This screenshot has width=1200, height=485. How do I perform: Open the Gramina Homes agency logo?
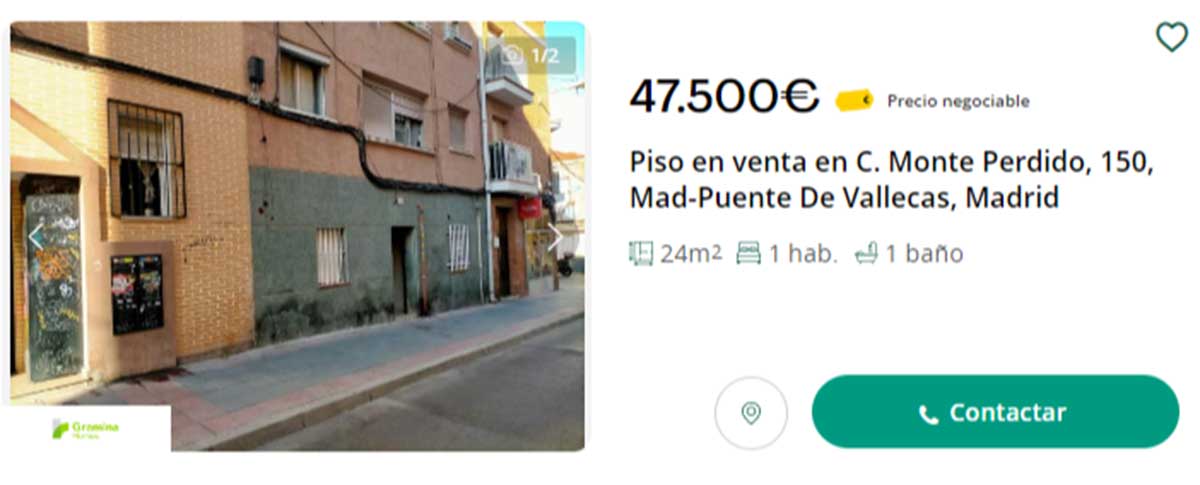[86, 429]
